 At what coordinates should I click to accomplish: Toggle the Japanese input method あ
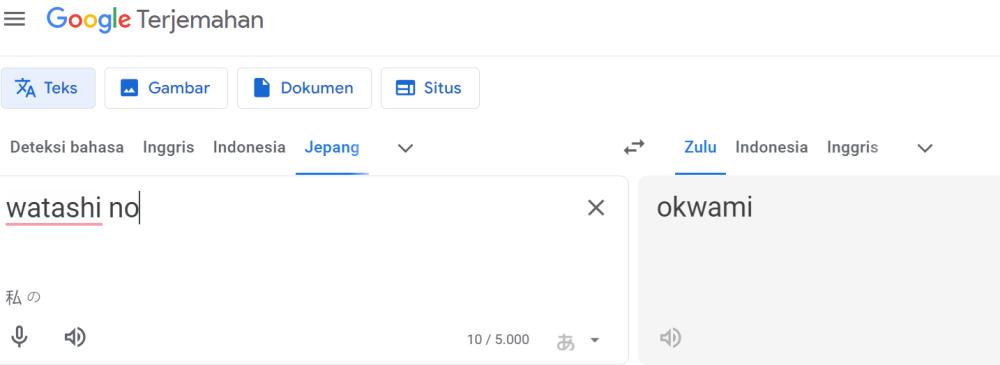565,341
